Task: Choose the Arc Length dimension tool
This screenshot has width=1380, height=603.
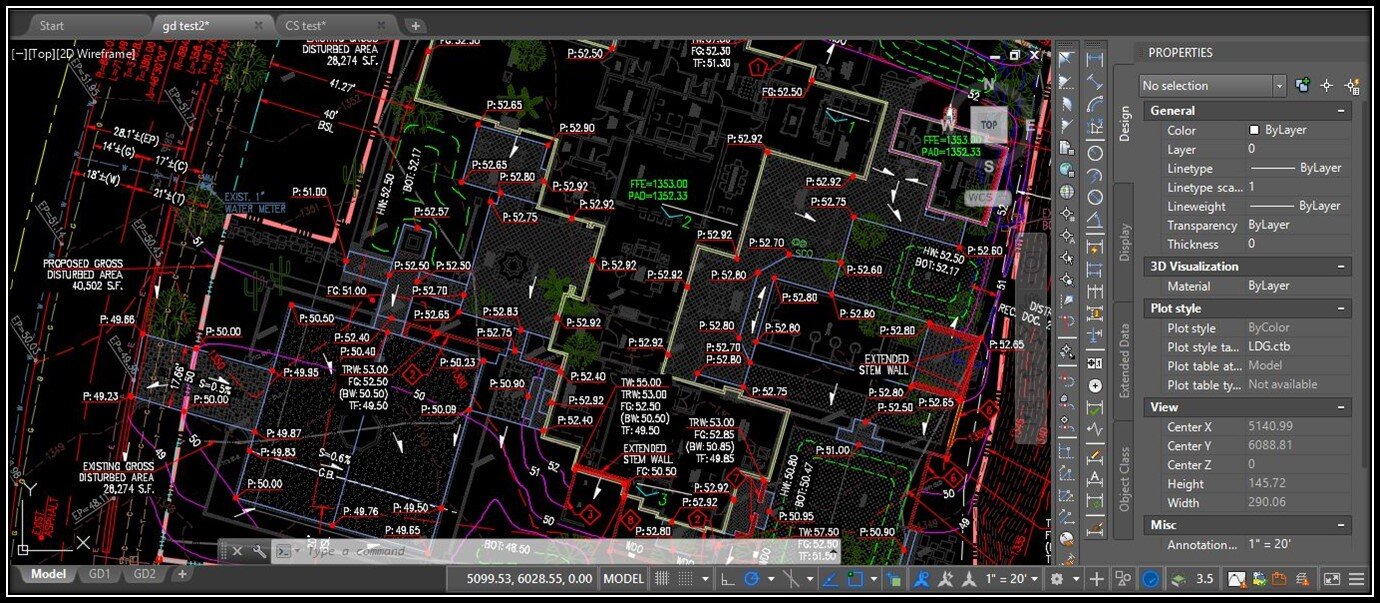Action: click(1095, 106)
